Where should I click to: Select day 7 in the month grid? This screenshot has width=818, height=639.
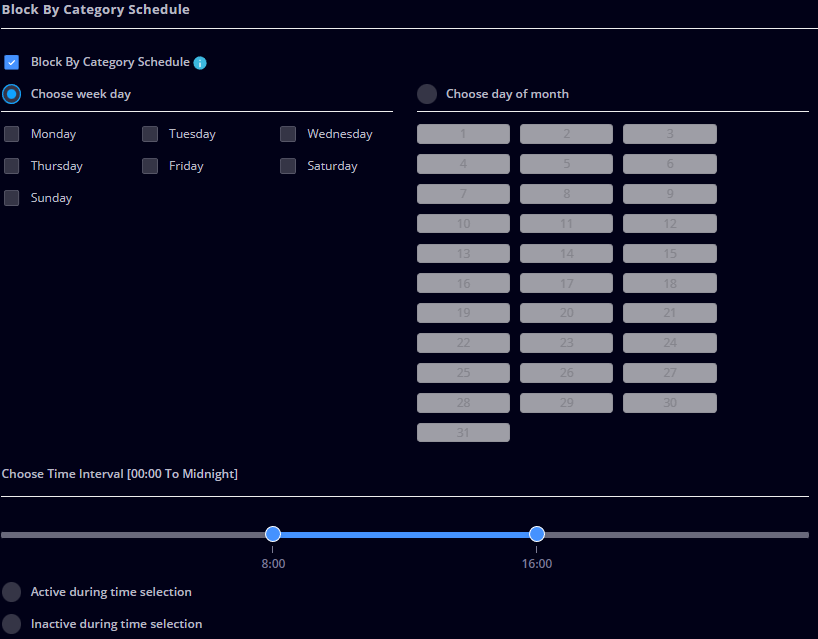click(463, 194)
